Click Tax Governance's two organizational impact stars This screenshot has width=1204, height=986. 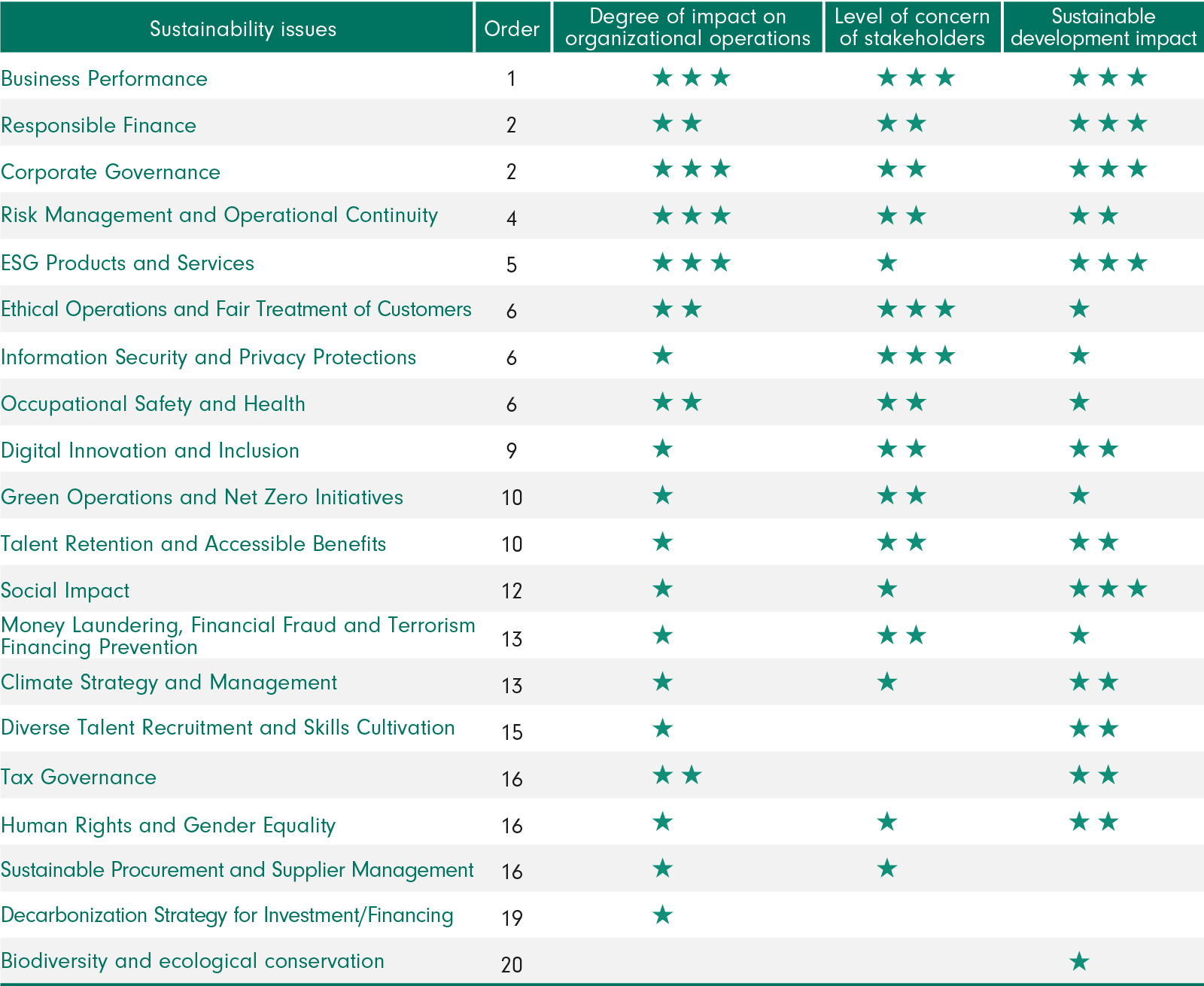click(x=677, y=775)
